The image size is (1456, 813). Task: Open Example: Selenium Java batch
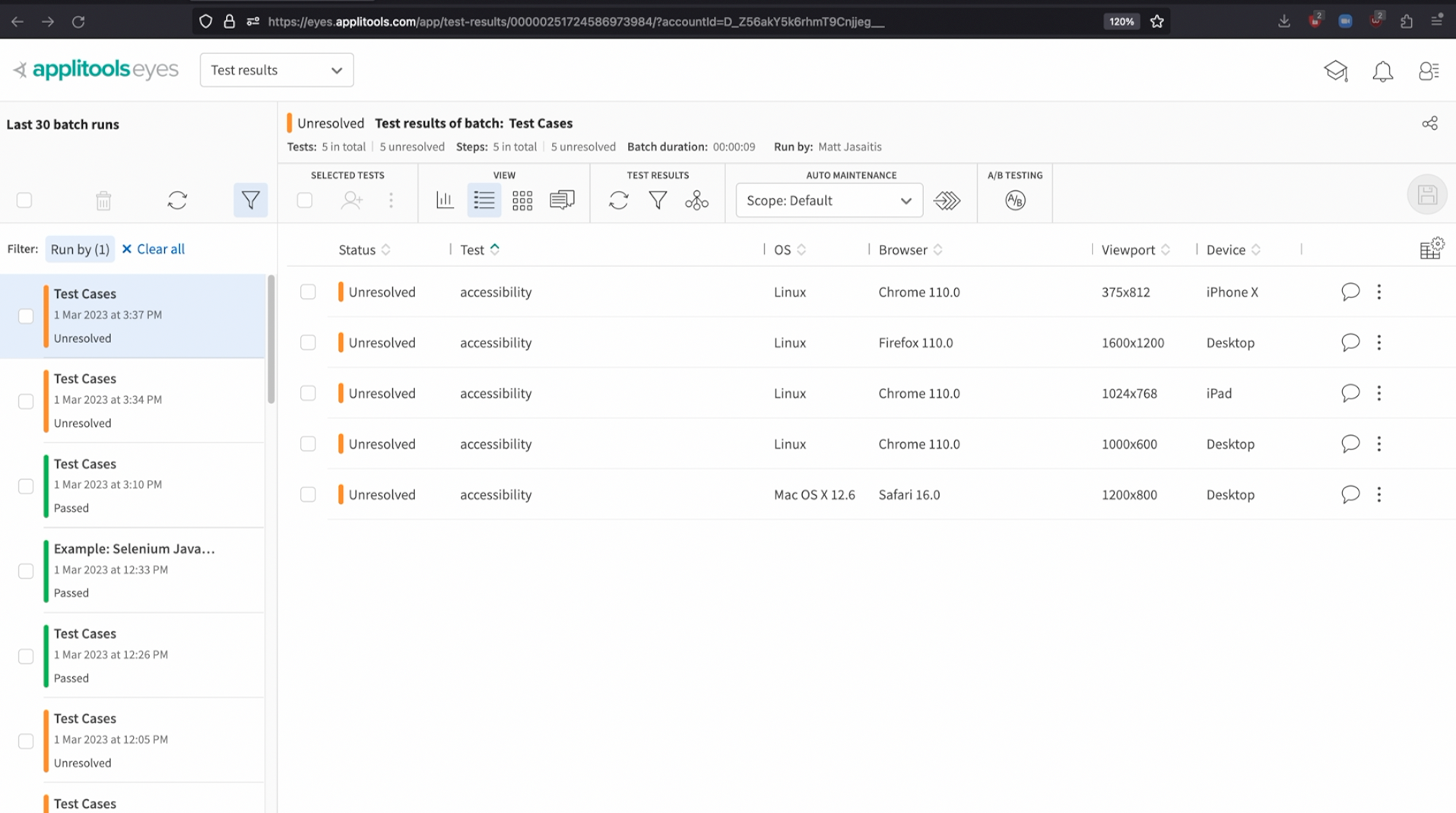point(133,570)
